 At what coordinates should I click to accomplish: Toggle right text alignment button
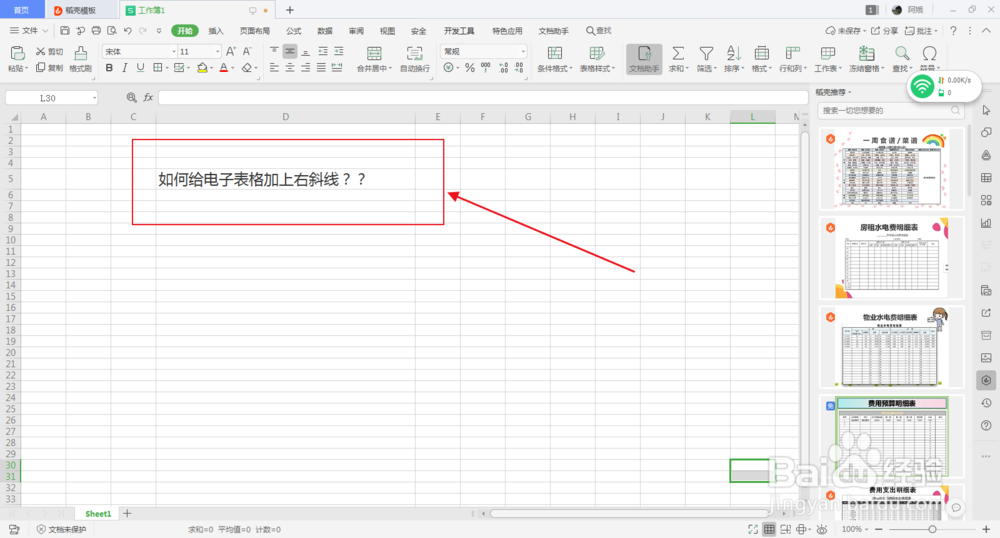(305, 68)
